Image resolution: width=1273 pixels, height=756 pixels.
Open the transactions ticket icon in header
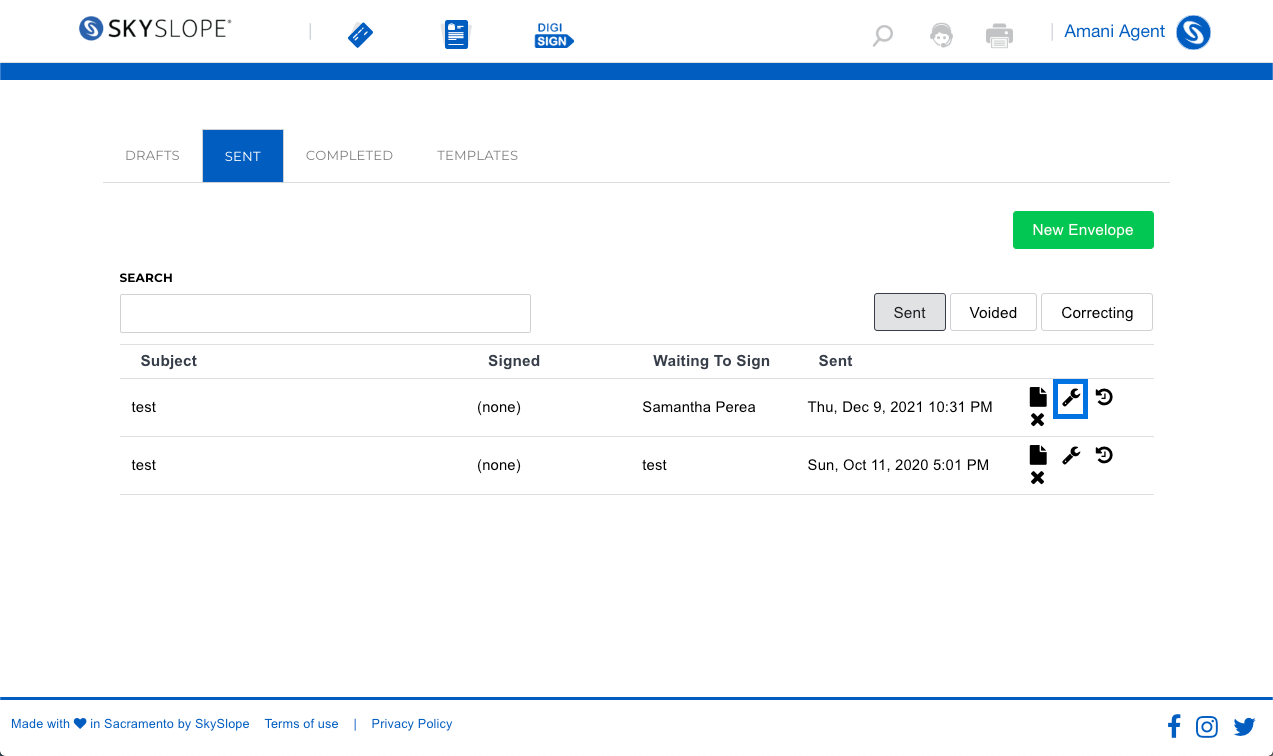pos(360,36)
